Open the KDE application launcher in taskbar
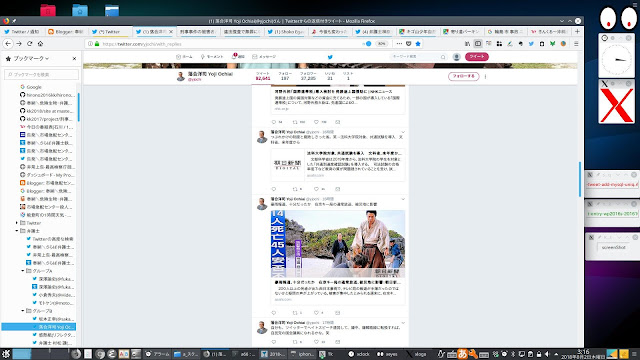Screen dimensions: 640x360 click(5, 354)
